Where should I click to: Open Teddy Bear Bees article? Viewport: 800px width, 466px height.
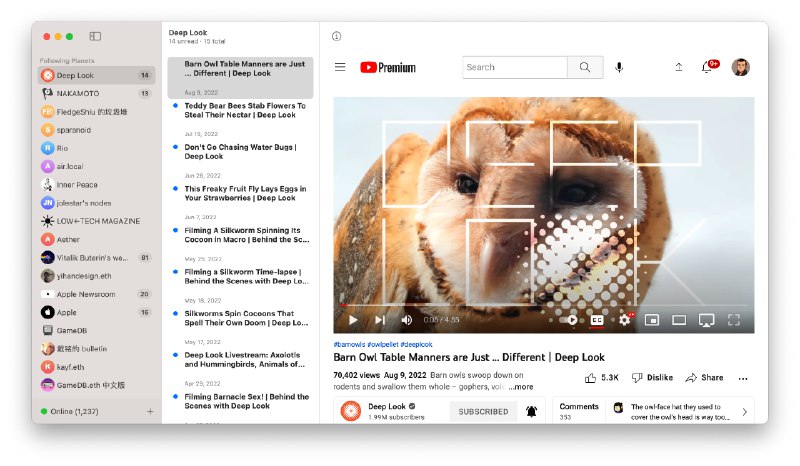click(x=245, y=109)
